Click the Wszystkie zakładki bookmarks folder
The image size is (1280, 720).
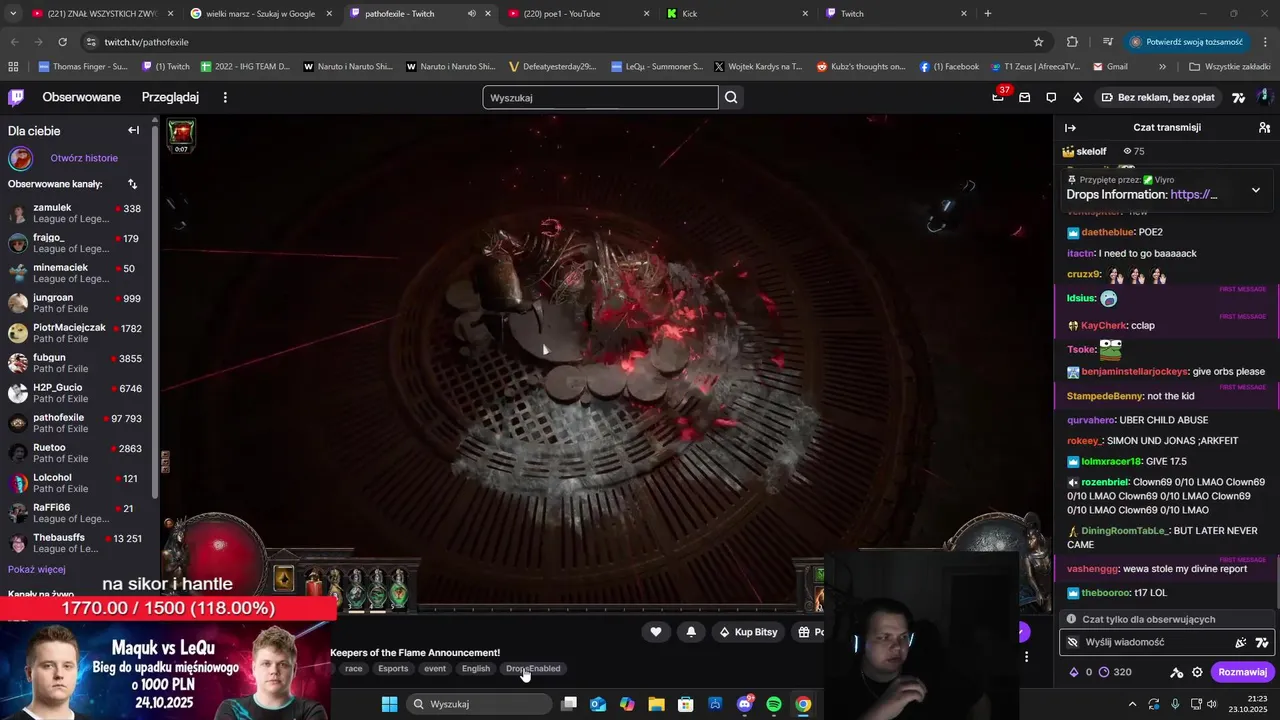click(1229, 67)
